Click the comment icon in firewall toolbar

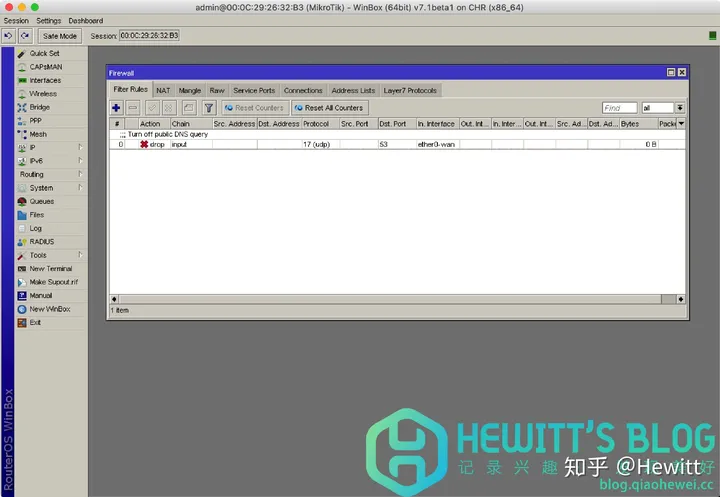tap(188, 108)
